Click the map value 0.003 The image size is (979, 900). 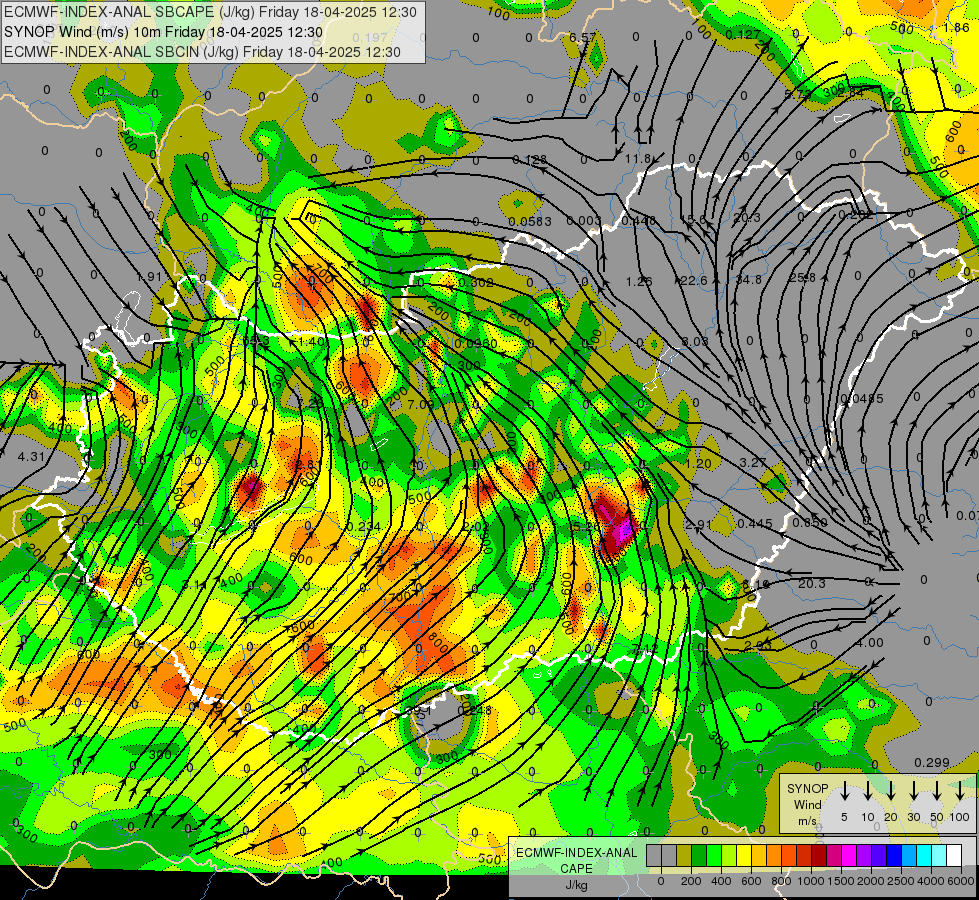[584, 220]
